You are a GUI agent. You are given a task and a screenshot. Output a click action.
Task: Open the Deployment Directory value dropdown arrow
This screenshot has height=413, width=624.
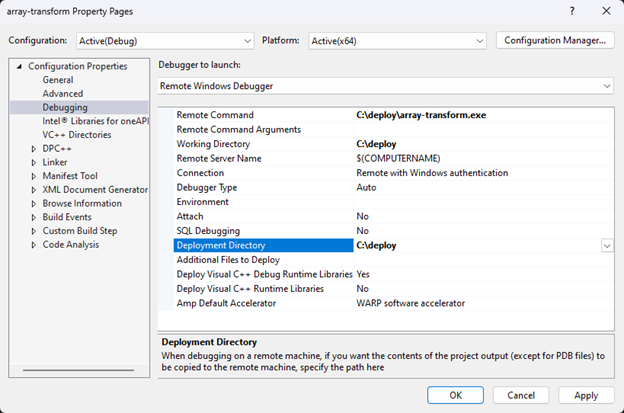pyautogui.click(x=607, y=245)
